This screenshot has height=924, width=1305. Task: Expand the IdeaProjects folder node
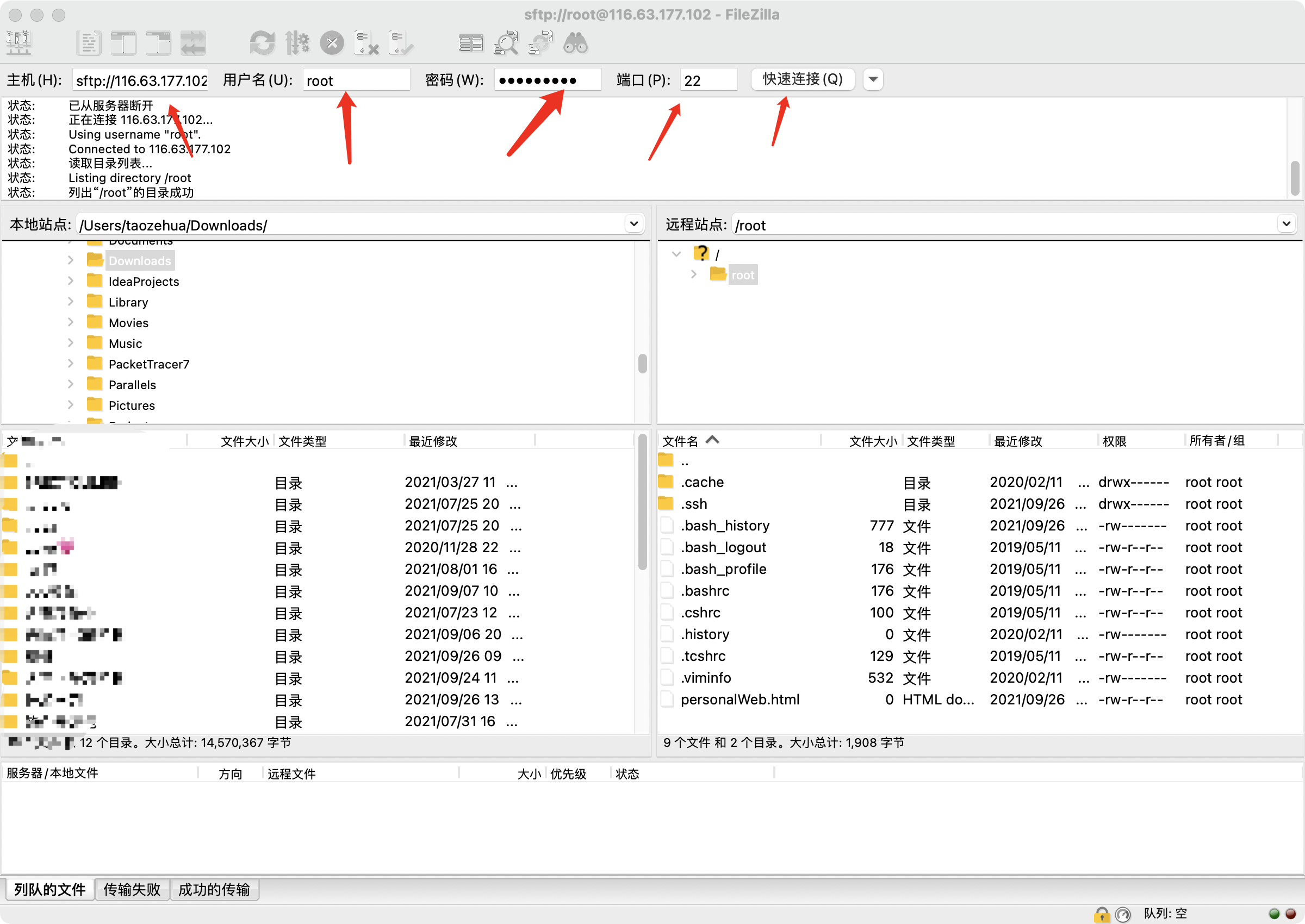point(71,281)
